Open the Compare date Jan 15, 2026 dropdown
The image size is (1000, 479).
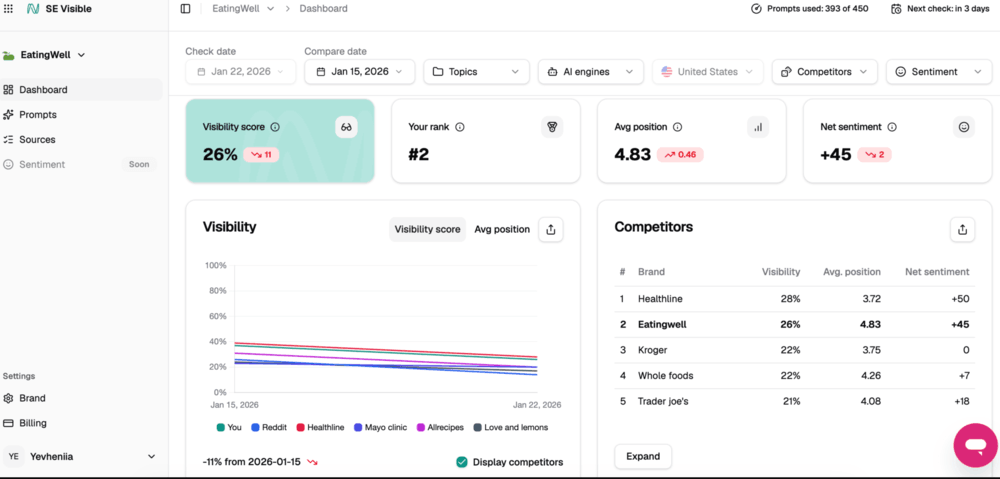(x=360, y=72)
